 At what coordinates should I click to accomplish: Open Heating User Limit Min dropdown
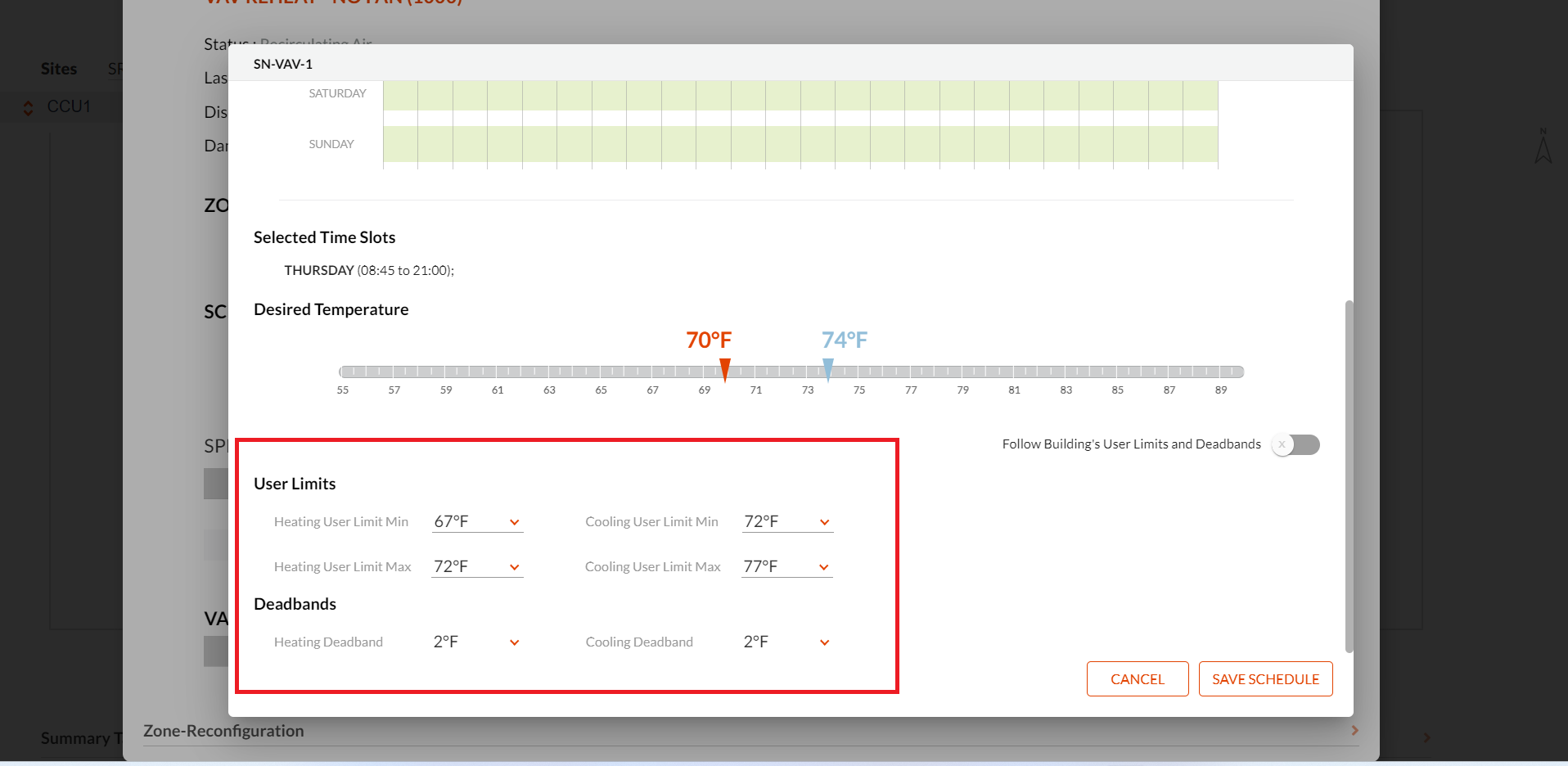coord(477,522)
